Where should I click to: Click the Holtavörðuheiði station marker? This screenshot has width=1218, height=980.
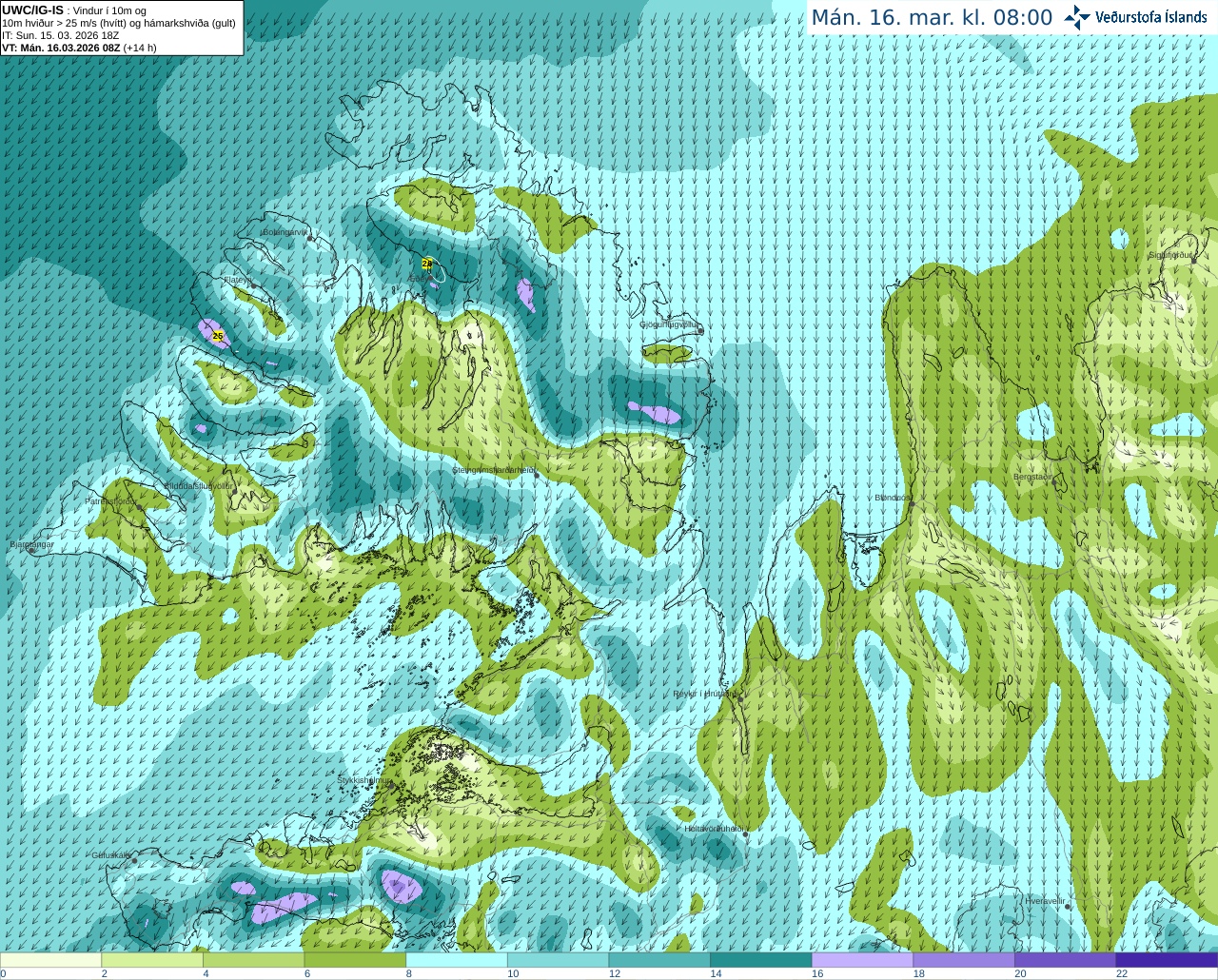(x=745, y=833)
